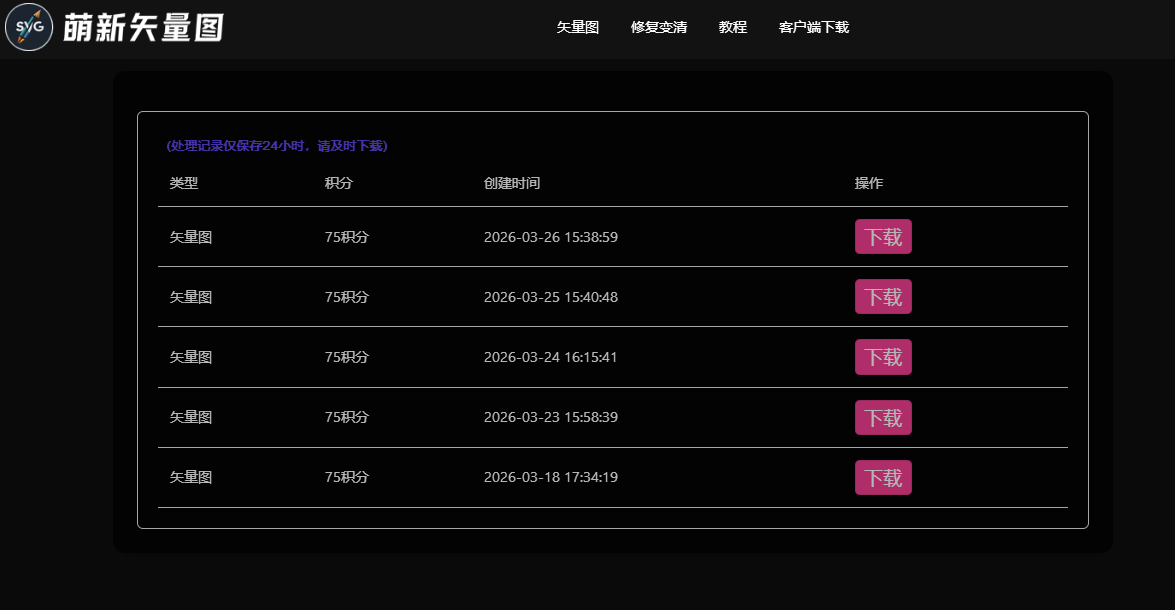Click the 操作 column header
Image resolution: width=1175 pixels, height=610 pixels.
(x=868, y=184)
